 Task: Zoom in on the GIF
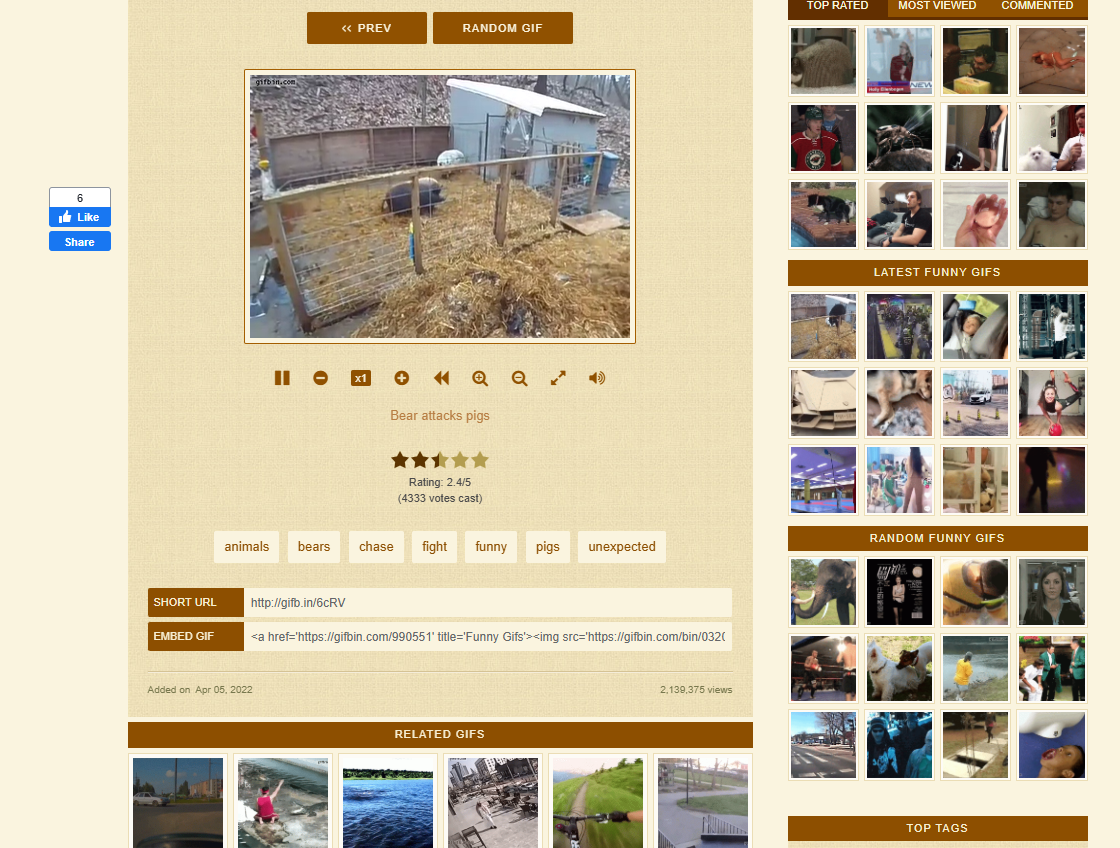(x=480, y=378)
